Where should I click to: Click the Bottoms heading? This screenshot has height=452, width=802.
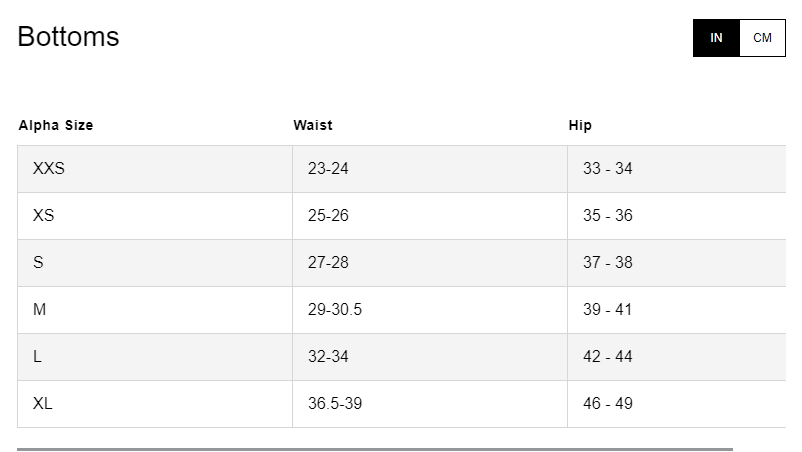[x=68, y=37]
